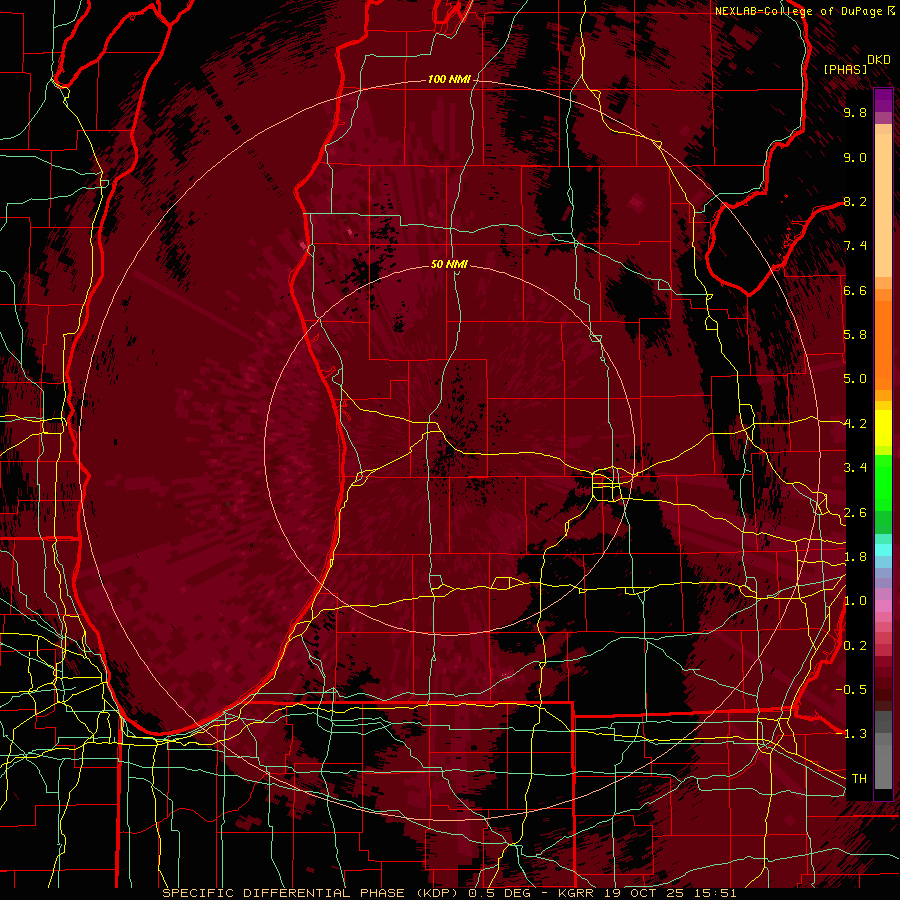Click the 8.2 value on the color scale

coord(855,201)
